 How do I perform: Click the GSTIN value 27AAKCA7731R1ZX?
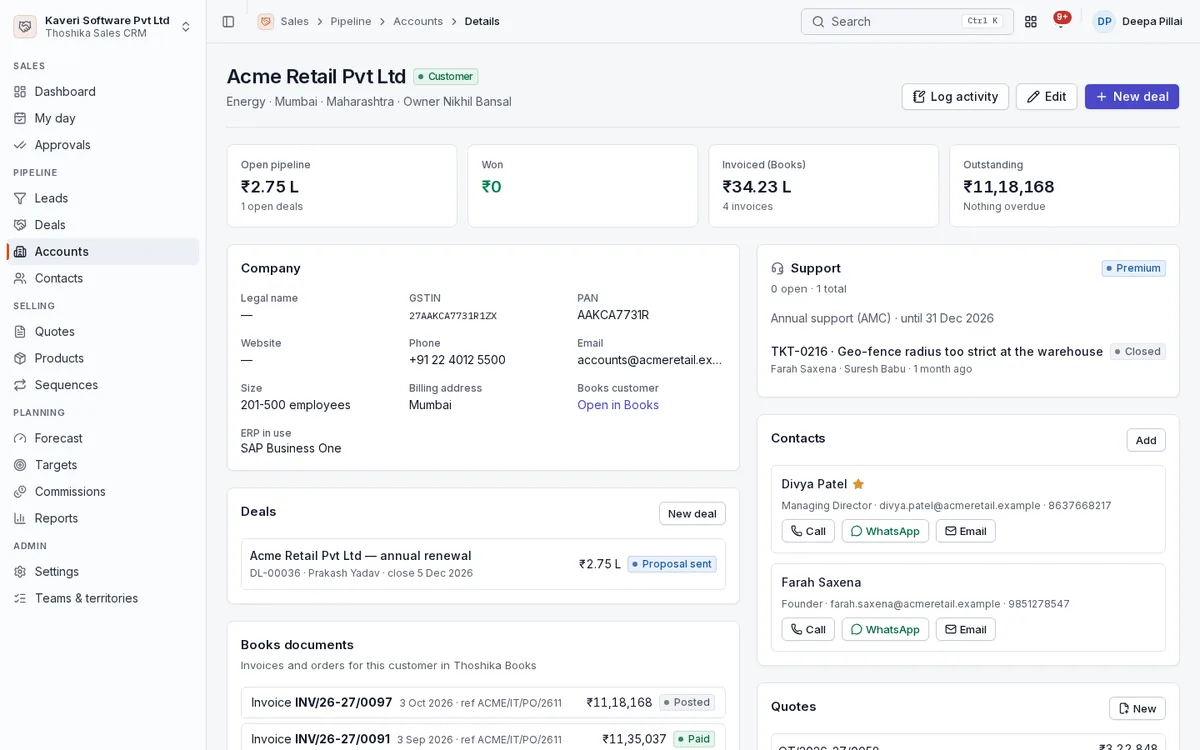pos(453,316)
